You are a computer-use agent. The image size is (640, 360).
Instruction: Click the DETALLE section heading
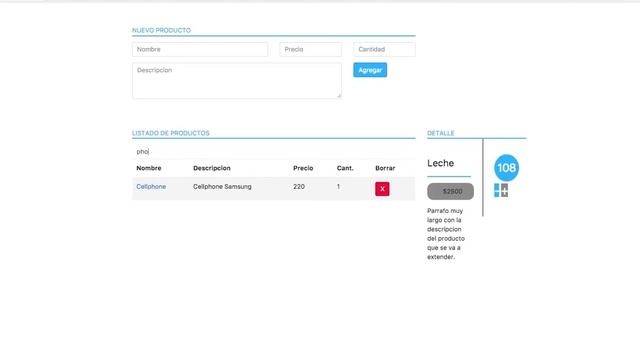(441, 133)
